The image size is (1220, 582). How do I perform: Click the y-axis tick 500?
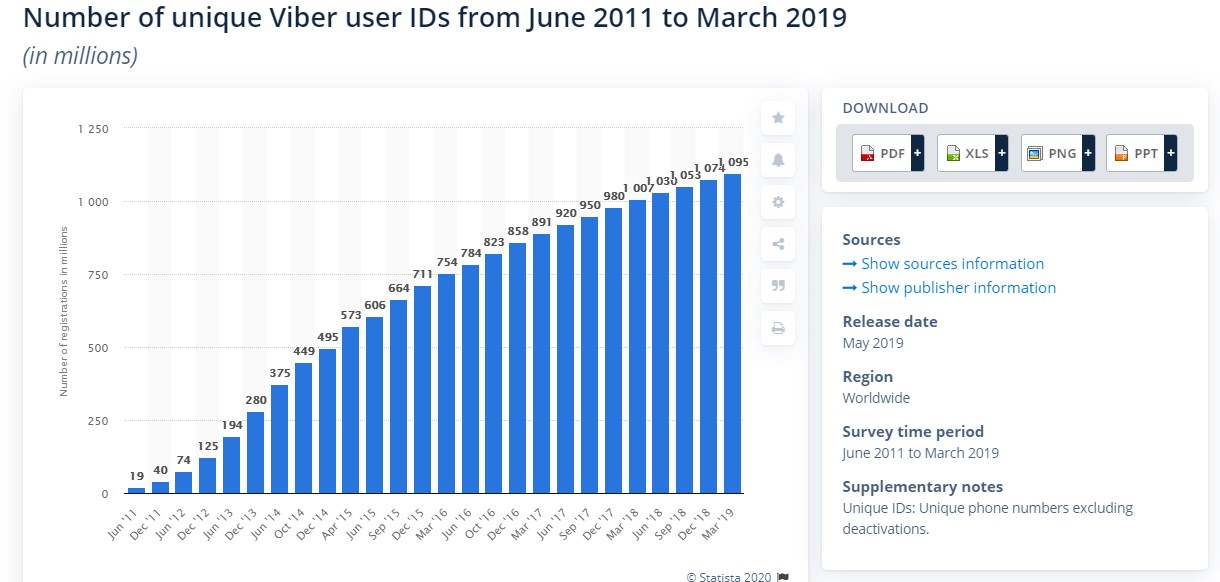(x=99, y=348)
